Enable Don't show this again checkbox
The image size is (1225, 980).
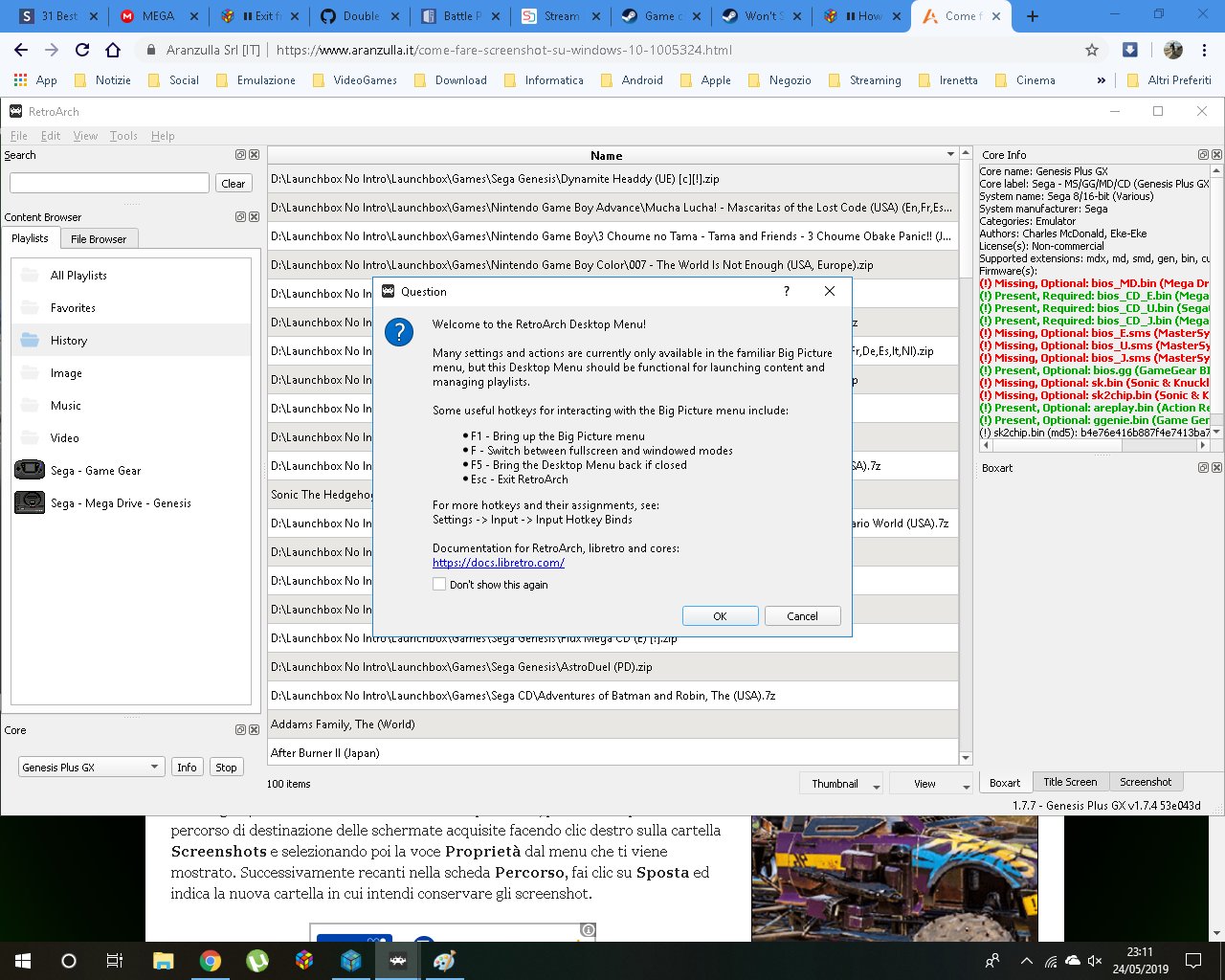[439, 584]
